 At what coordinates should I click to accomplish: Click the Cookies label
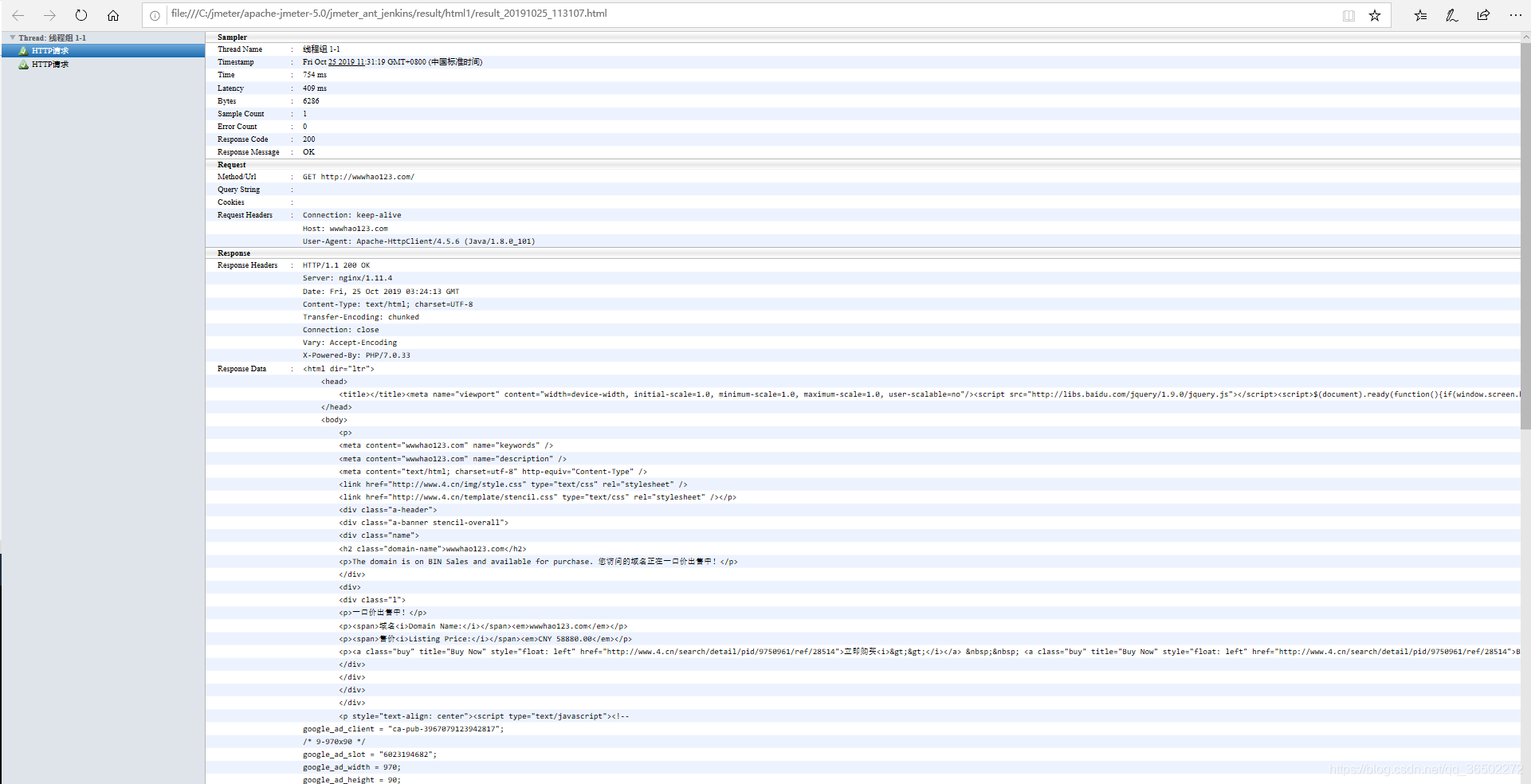pyautogui.click(x=231, y=202)
